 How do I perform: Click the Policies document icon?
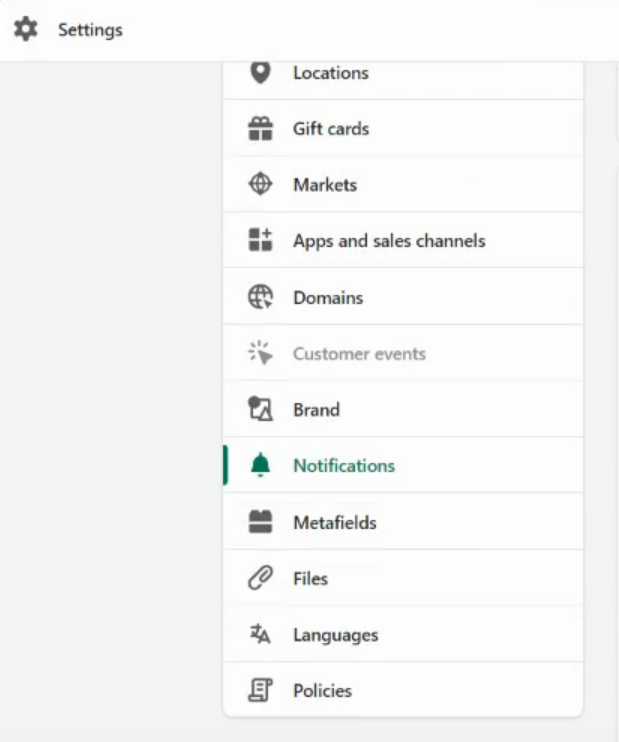[260, 691]
